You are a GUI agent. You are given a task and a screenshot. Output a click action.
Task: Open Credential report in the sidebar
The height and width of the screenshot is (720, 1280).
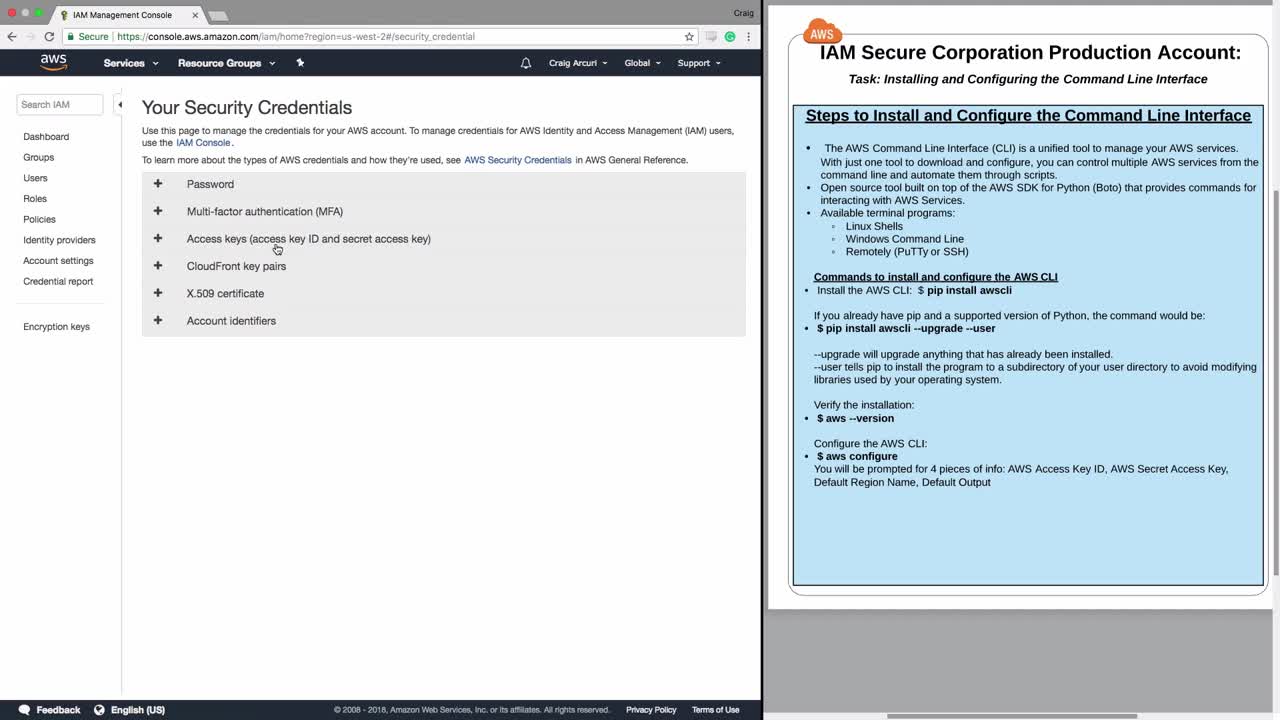[58, 281]
